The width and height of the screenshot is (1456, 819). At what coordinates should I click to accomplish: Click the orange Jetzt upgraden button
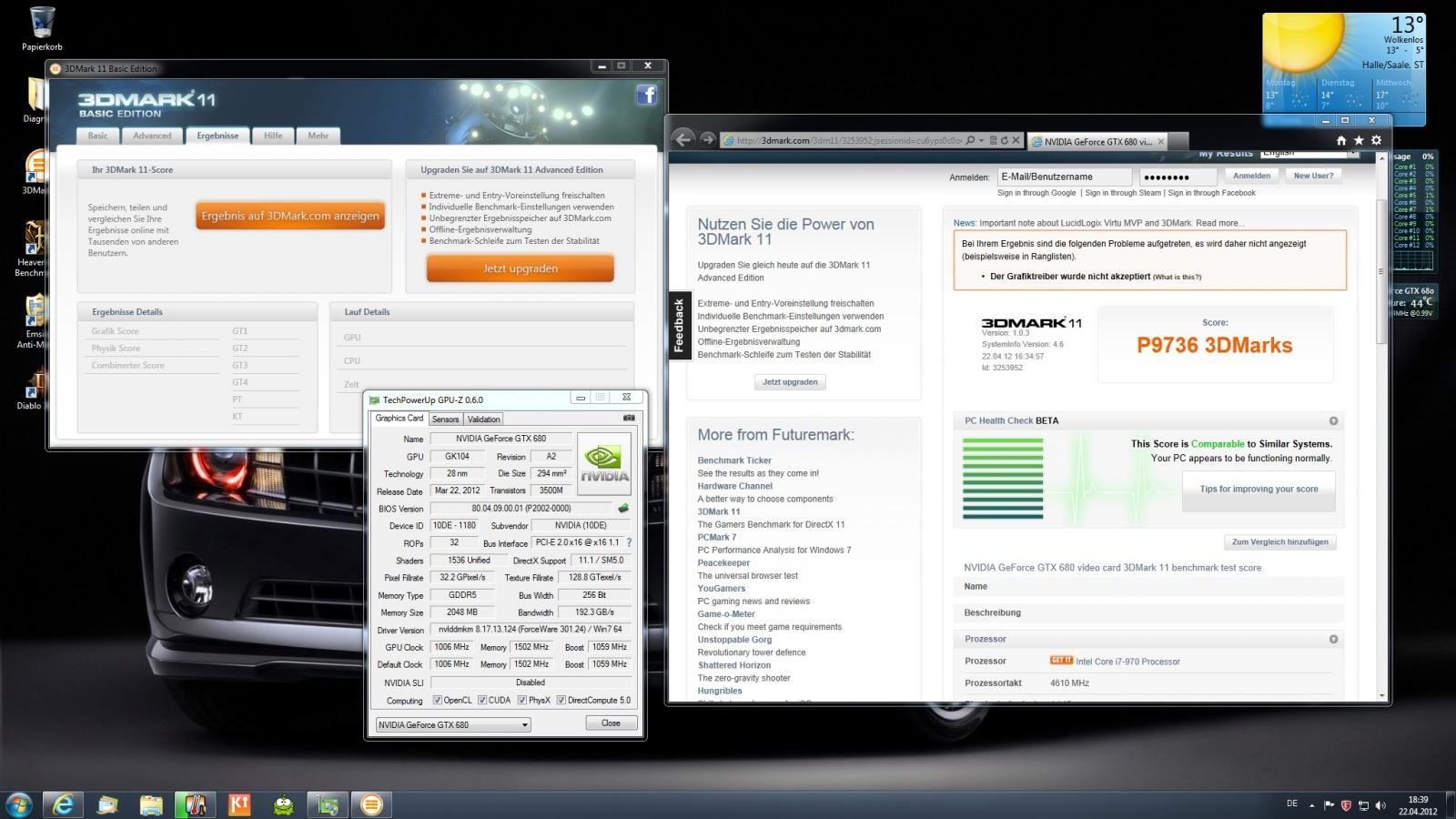(x=521, y=268)
